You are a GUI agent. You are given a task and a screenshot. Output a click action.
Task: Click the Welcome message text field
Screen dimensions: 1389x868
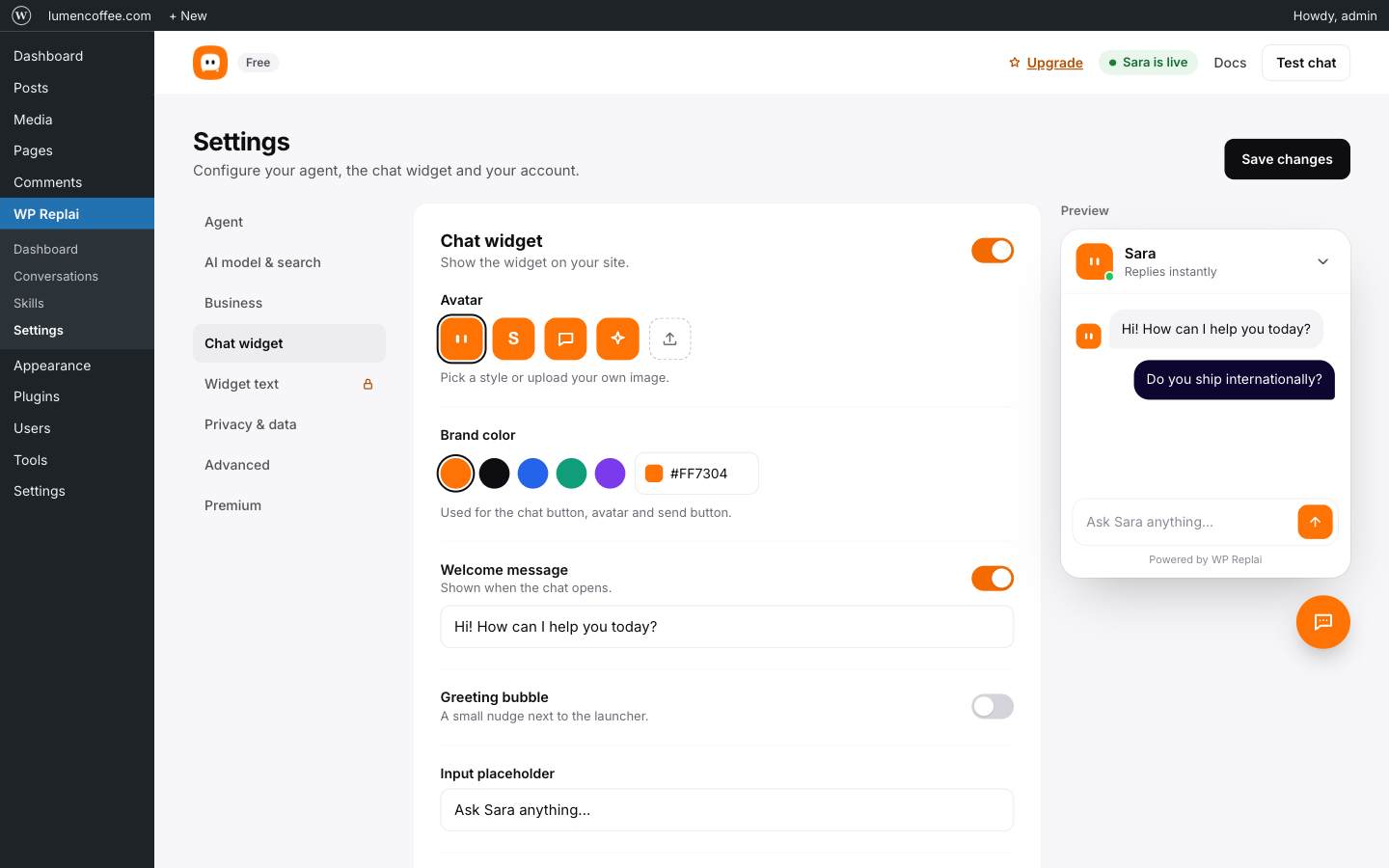[x=726, y=627]
